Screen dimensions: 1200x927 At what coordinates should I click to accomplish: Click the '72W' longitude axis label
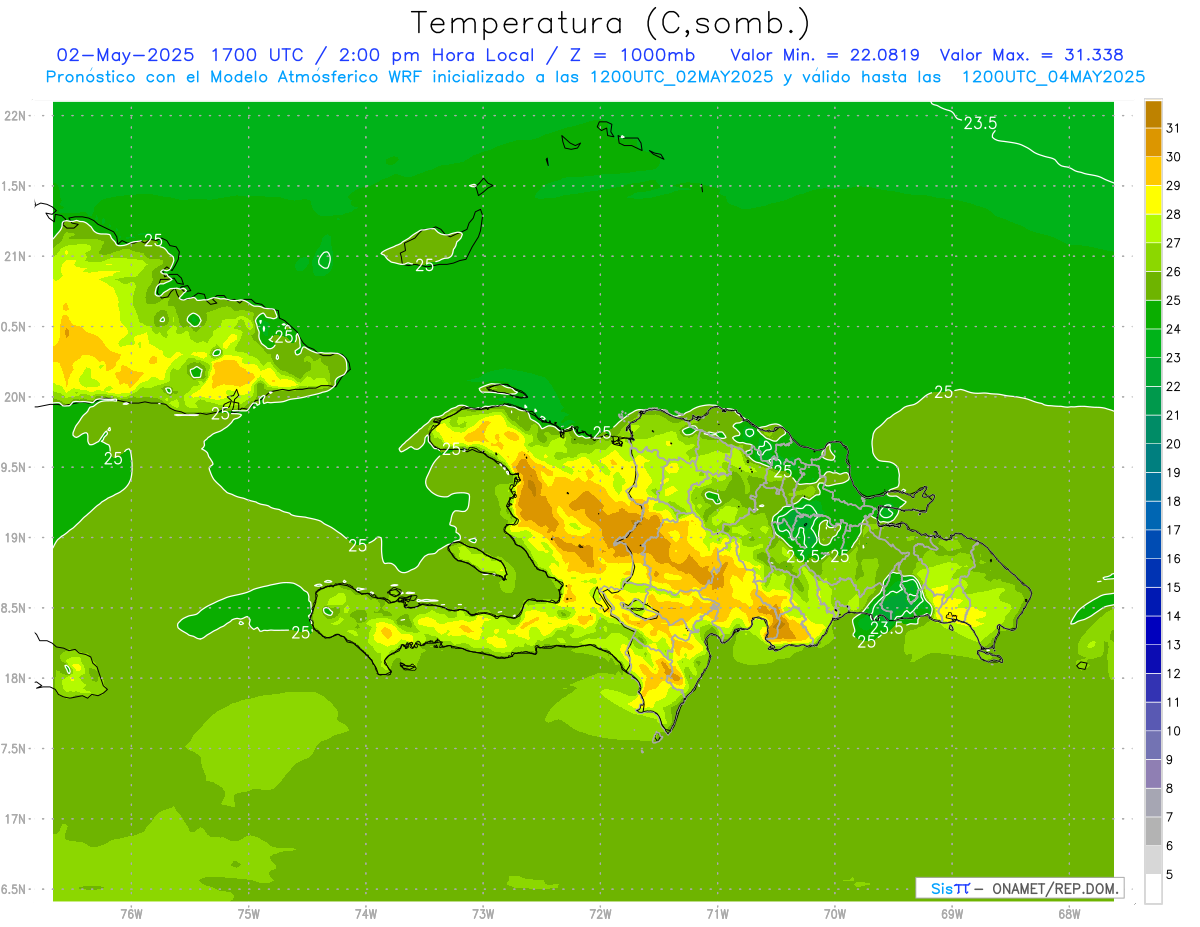tap(600, 913)
